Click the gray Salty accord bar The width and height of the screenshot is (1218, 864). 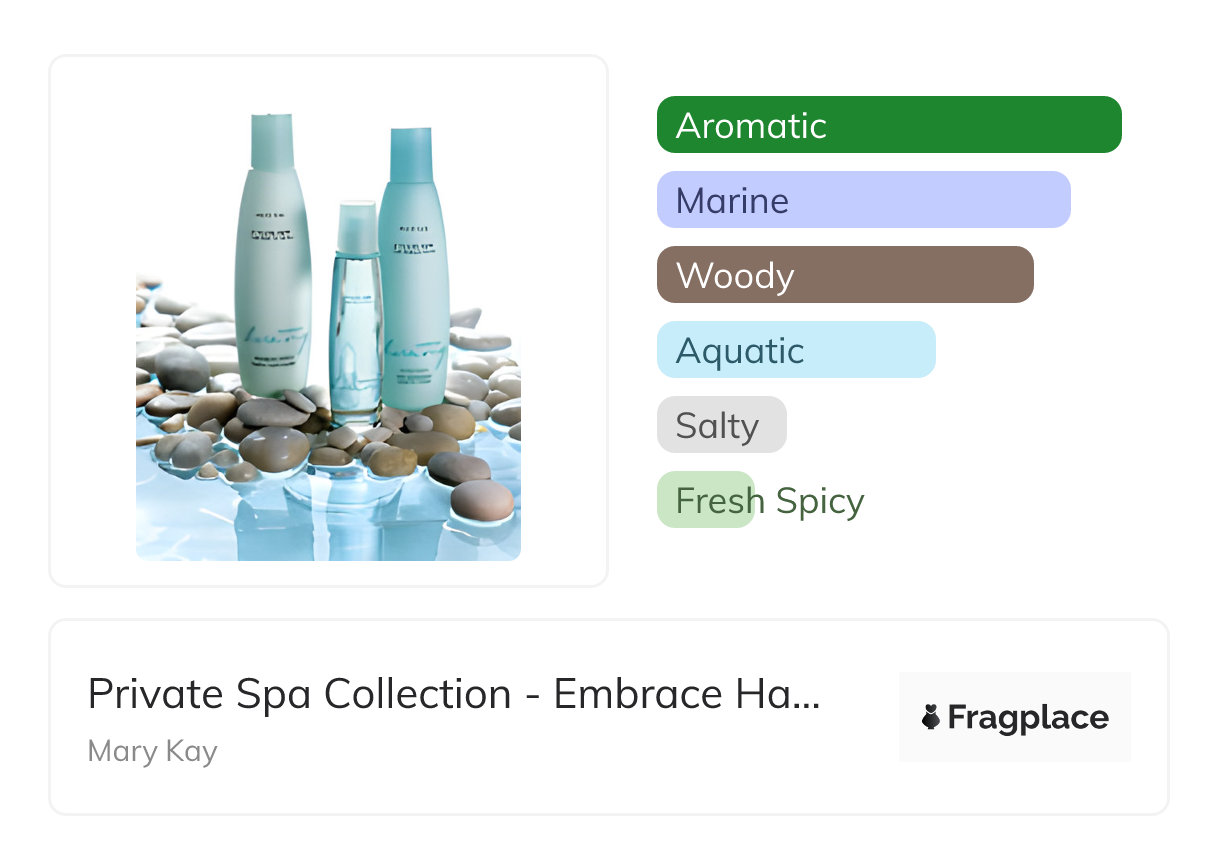(721, 425)
